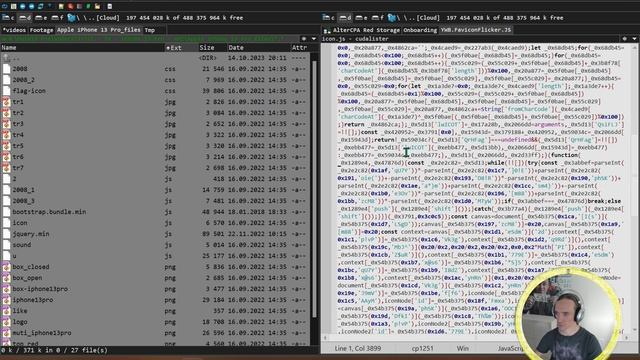Sort files by the Name column
This screenshot has width=640, height=360.
pos(82,48)
